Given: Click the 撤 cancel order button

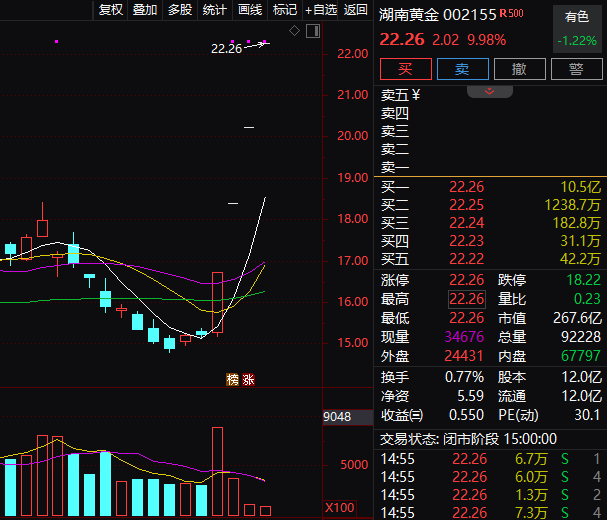Looking at the screenshot, I should (519, 69).
